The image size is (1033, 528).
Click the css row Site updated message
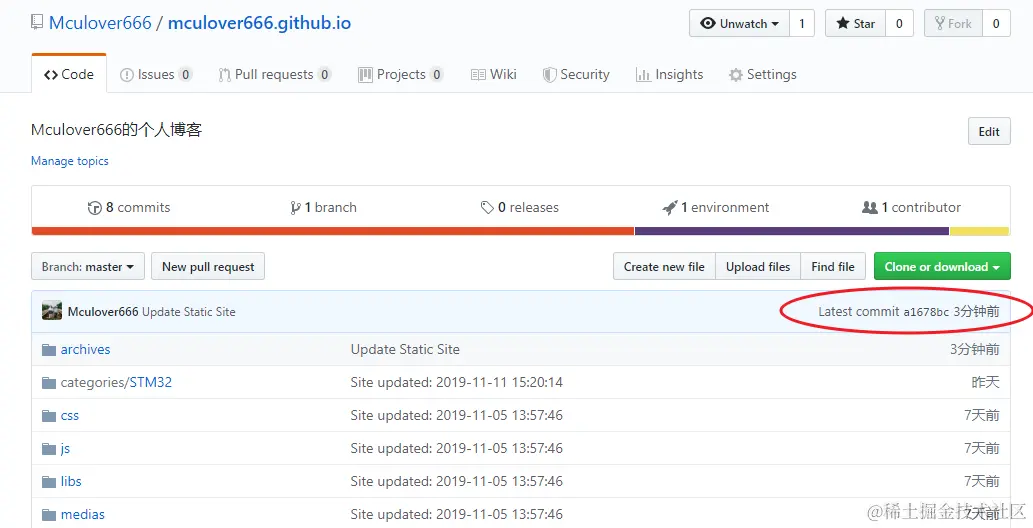coord(457,415)
